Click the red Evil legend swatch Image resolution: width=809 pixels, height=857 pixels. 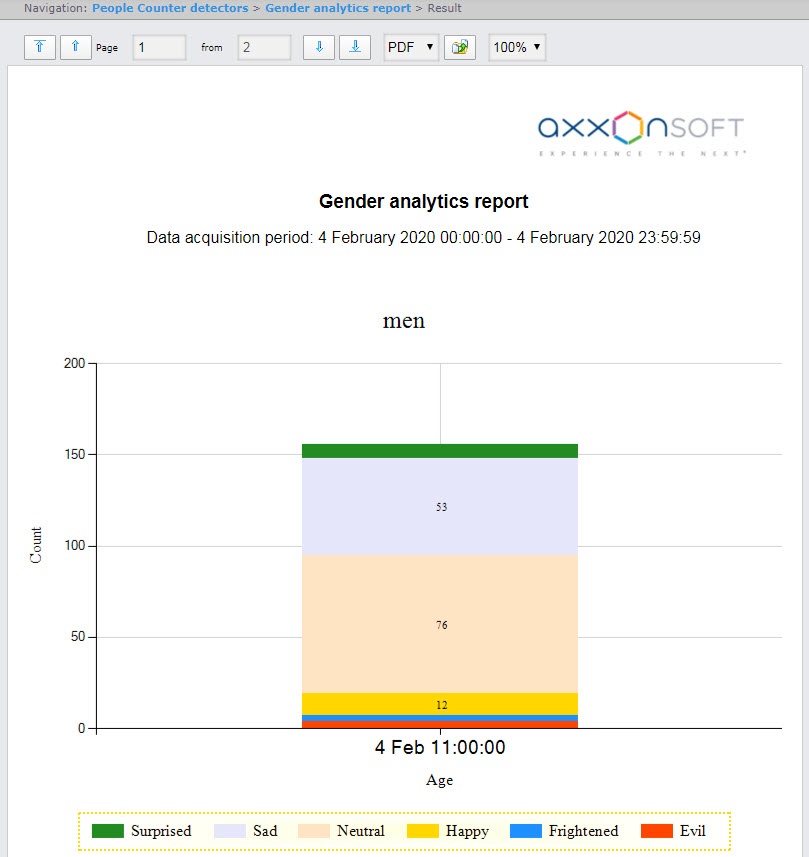coord(656,831)
